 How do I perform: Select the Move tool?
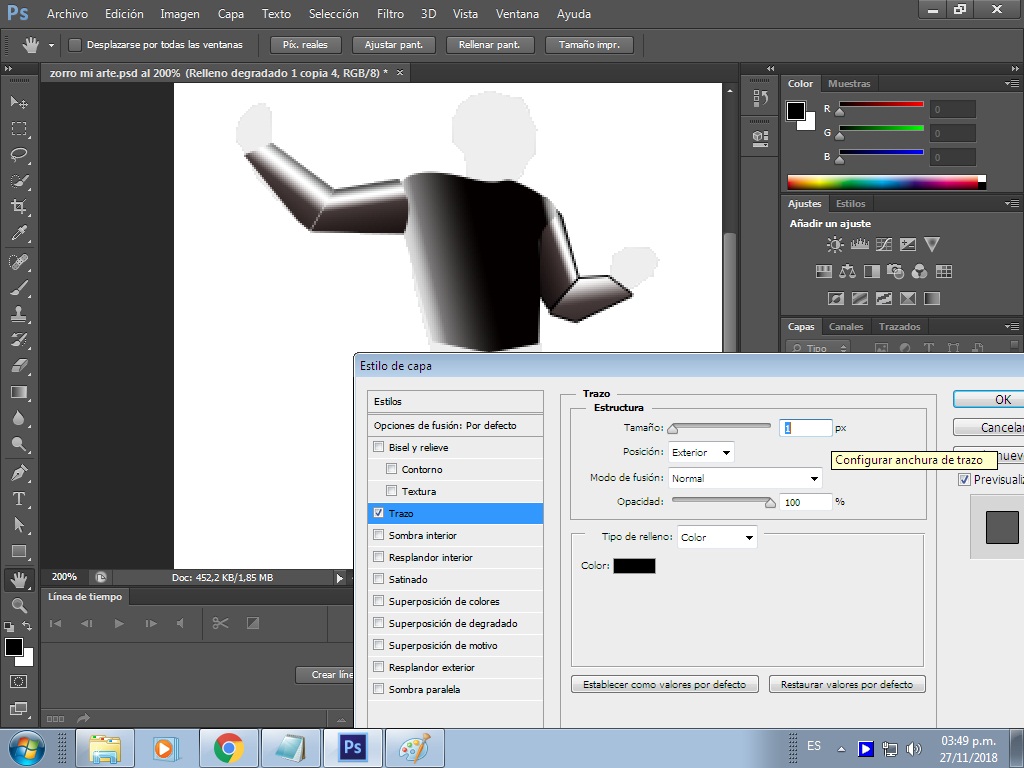pos(19,102)
